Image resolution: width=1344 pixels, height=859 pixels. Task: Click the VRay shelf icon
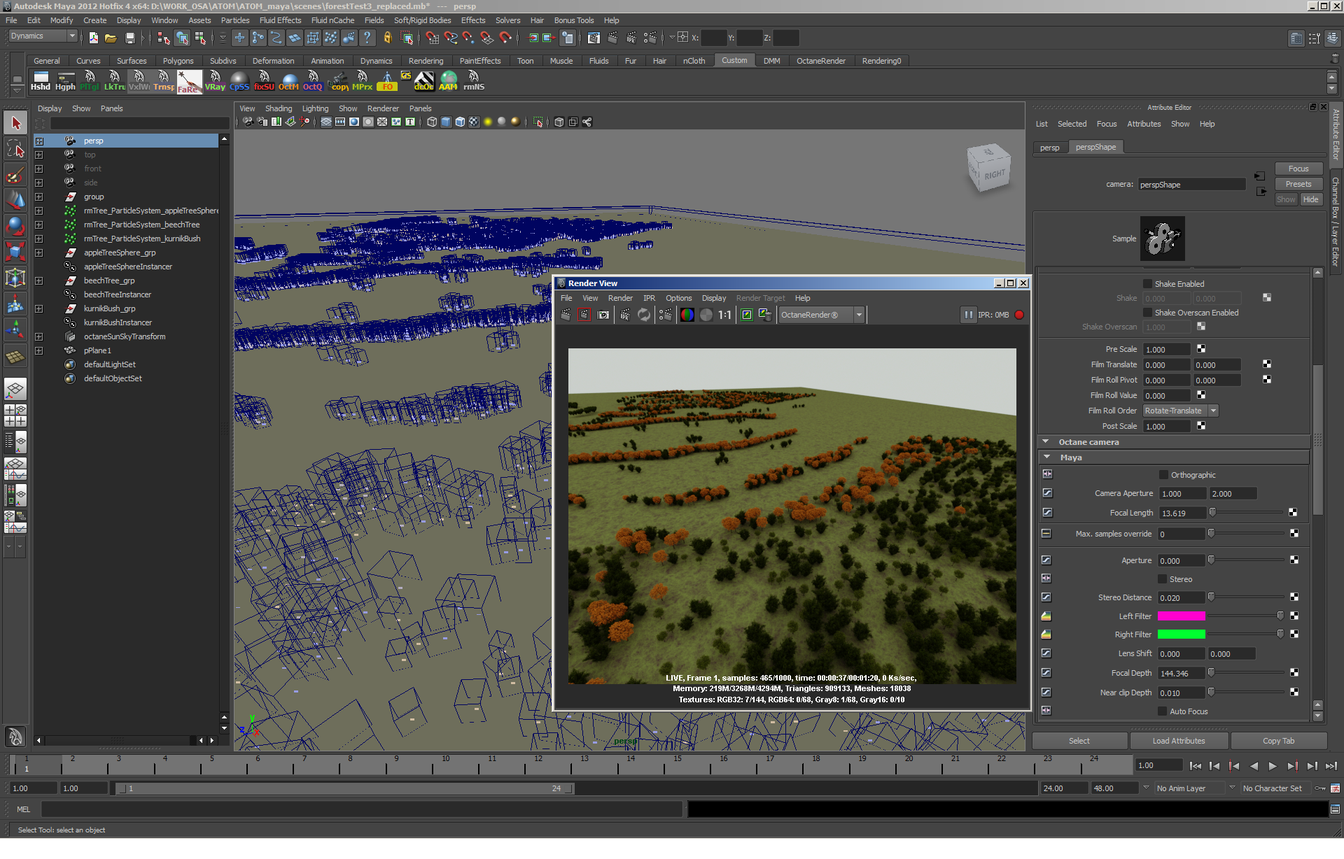coord(214,81)
